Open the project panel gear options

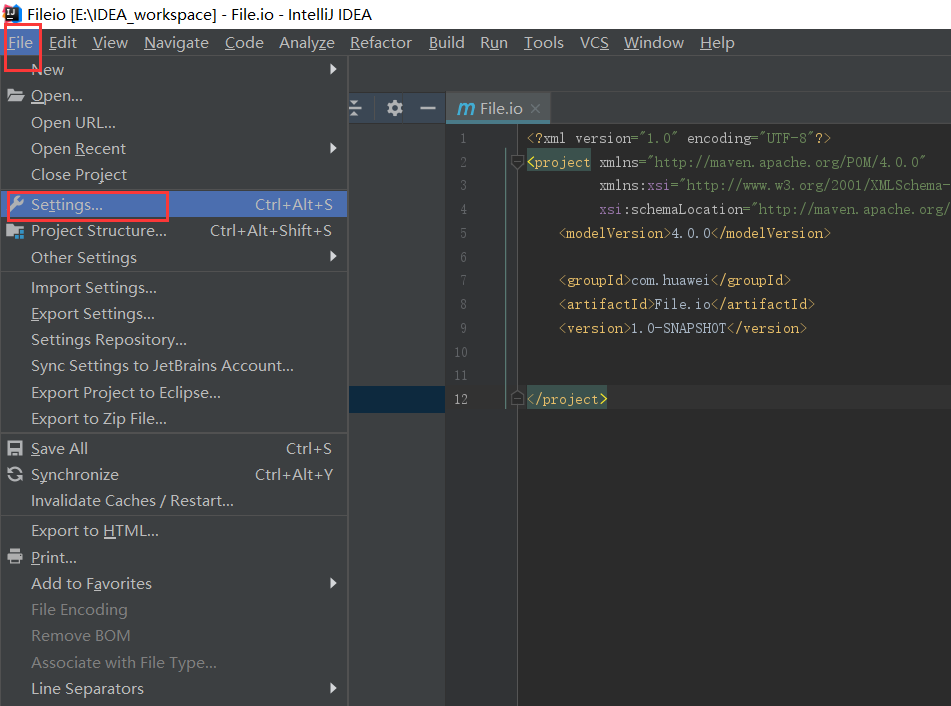(x=395, y=108)
